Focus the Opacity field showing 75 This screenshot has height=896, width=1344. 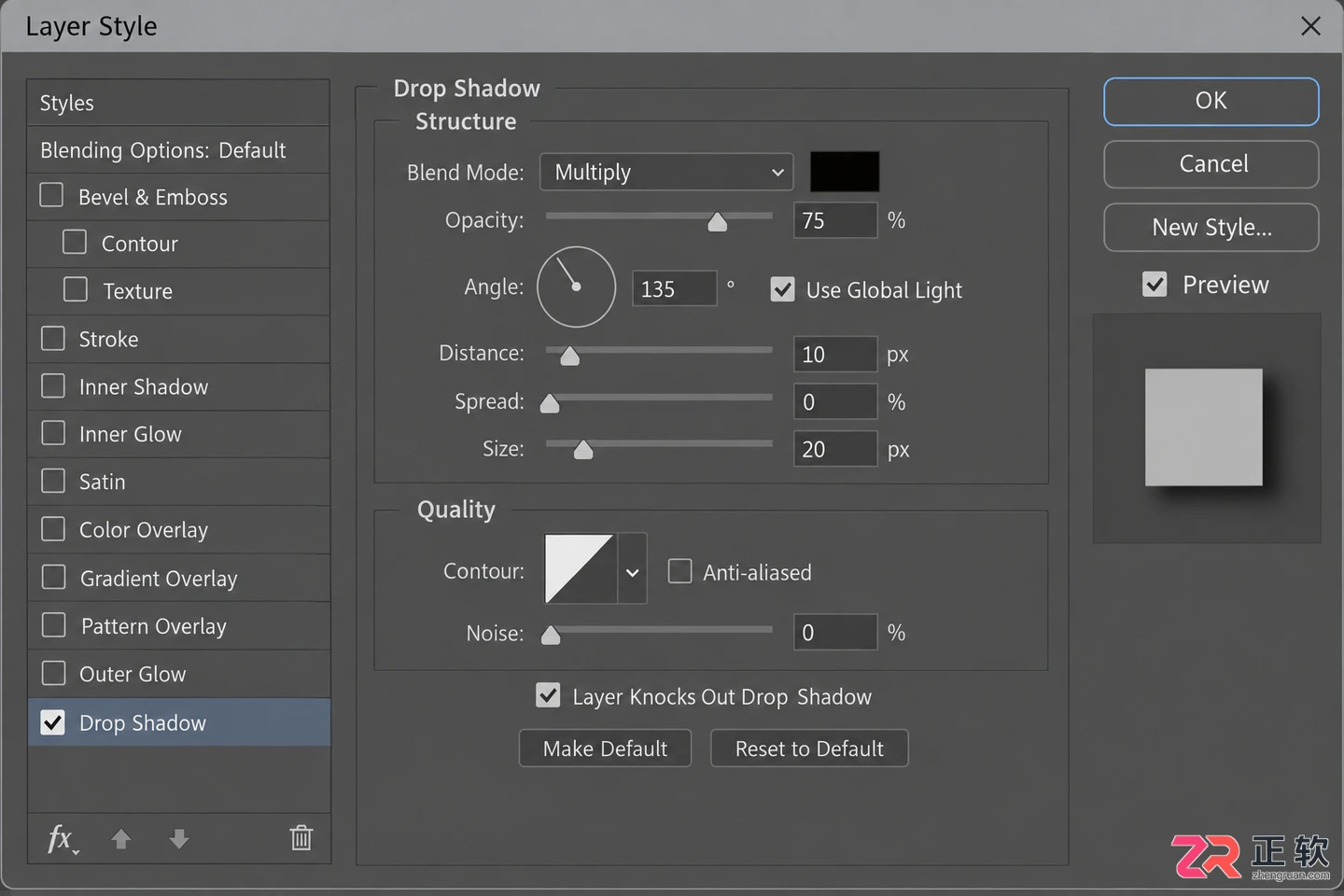pos(835,220)
